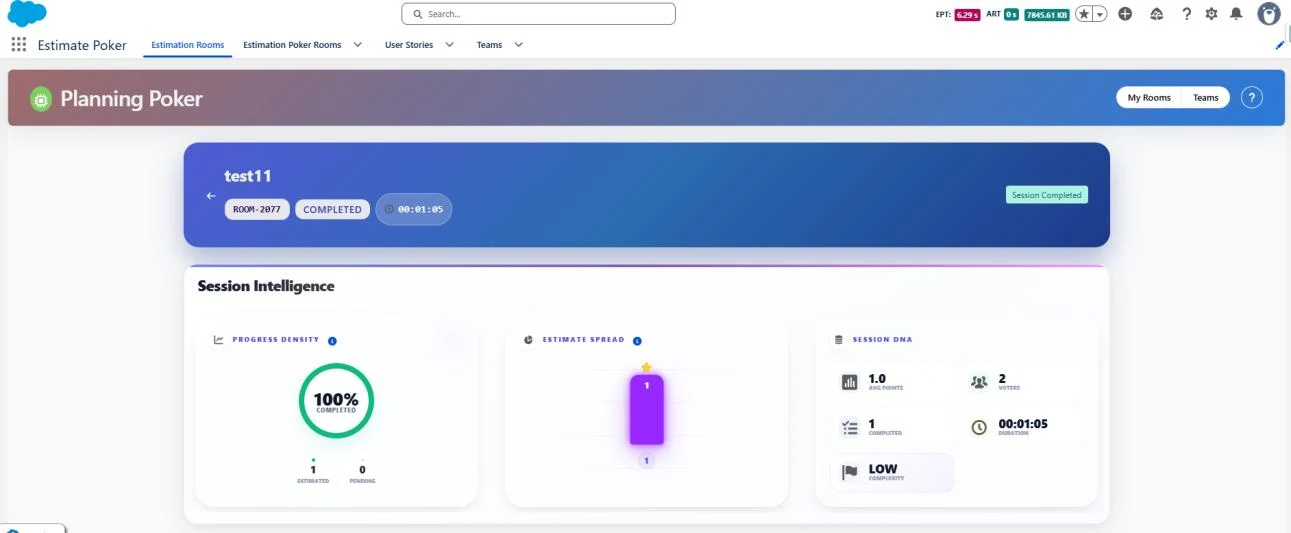The width and height of the screenshot is (1291, 533).
Task: Click the Planning Poker title text
Action: click(x=131, y=99)
